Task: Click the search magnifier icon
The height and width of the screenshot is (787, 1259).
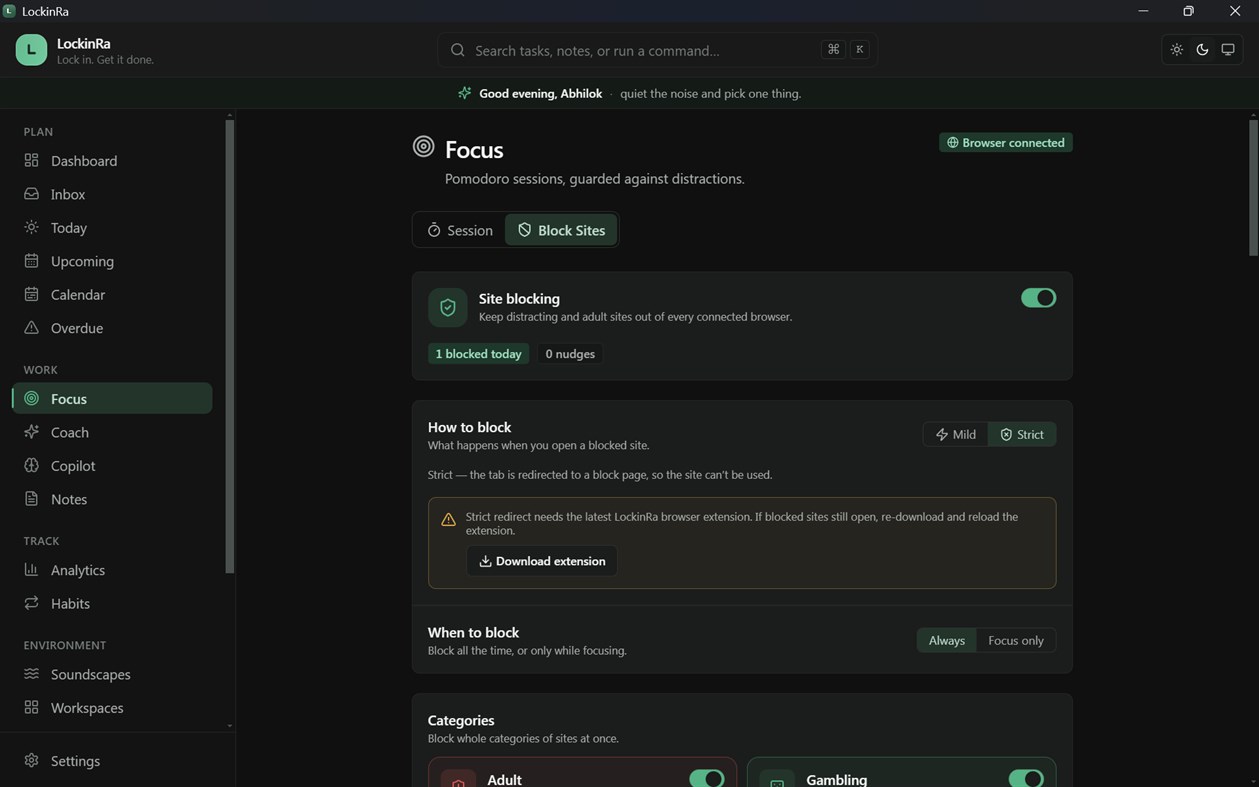Action: coord(457,50)
